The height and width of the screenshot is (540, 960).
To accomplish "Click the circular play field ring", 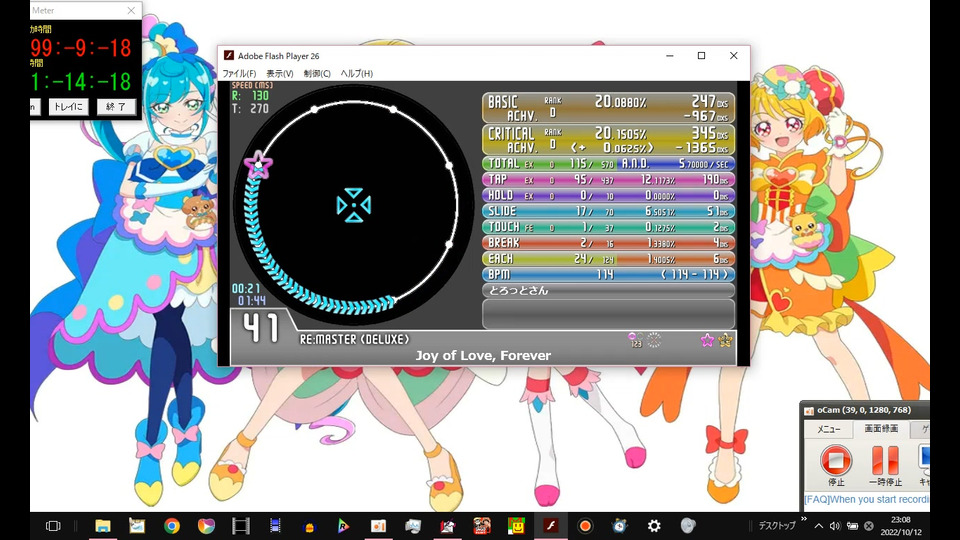I will click(353, 205).
